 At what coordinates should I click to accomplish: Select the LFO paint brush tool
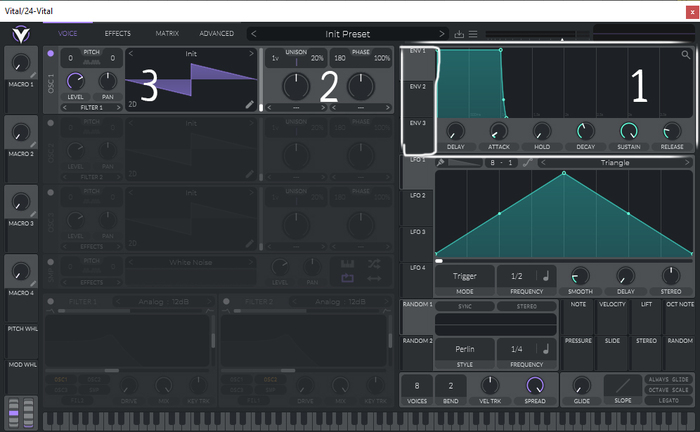pyautogui.click(x=441, y=162)
